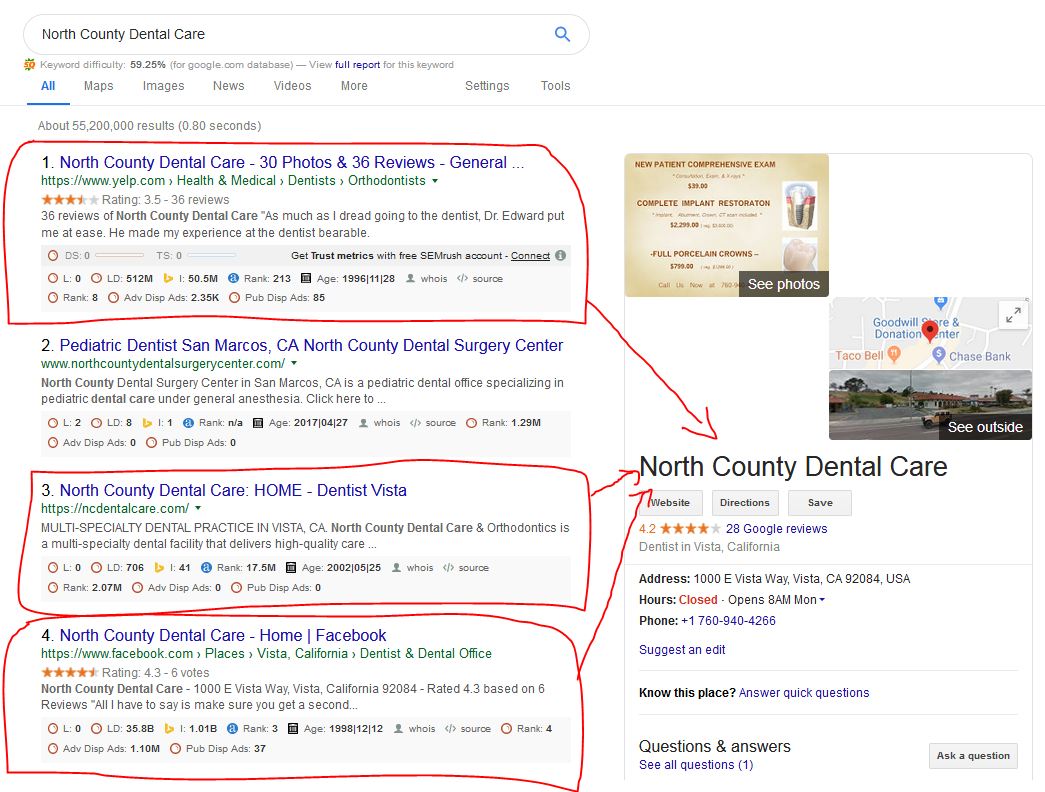Expand the map with the fullscreen icon

[x=1014, y=315]
